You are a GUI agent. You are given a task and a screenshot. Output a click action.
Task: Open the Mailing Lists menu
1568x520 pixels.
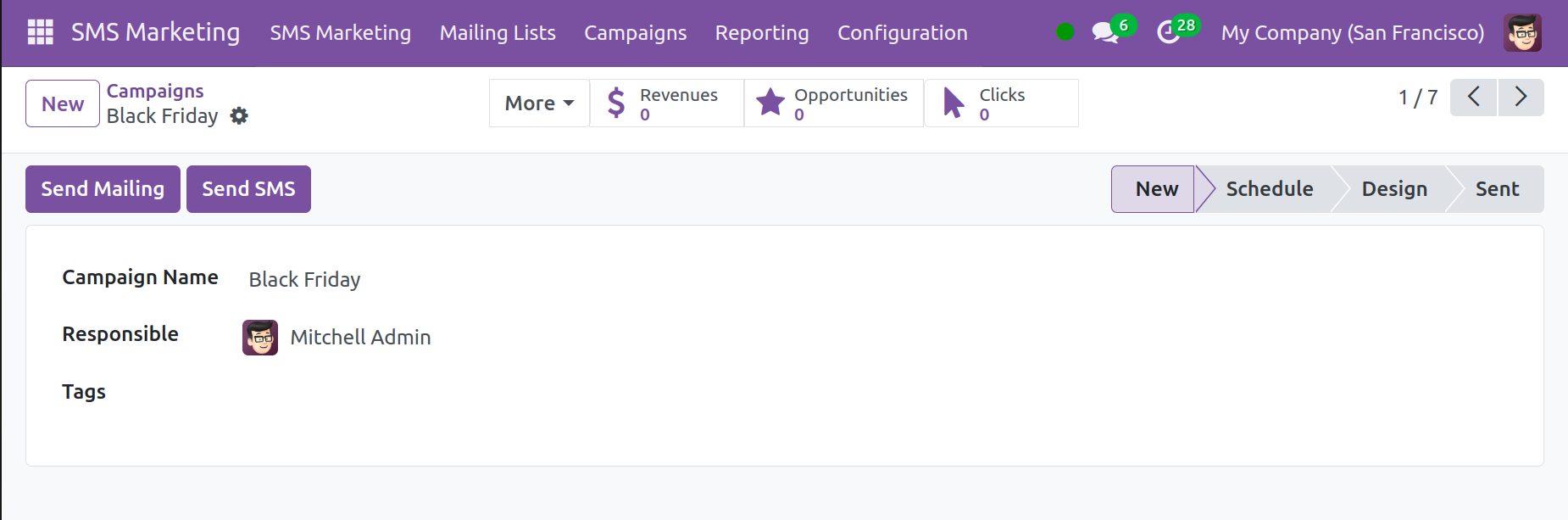tap(498, 33)
